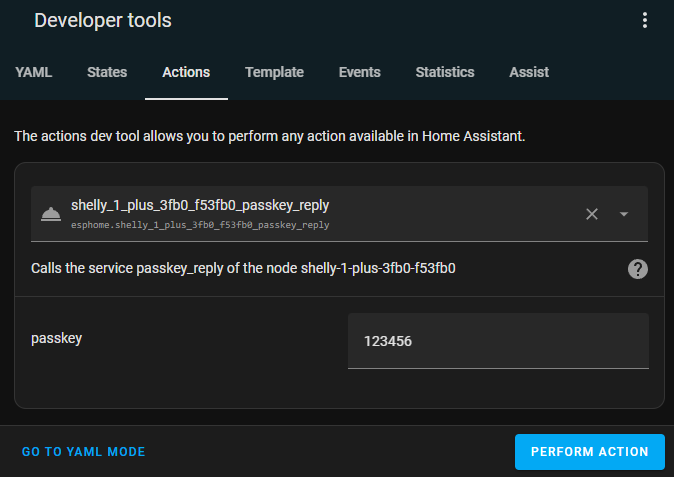
Task: Click the GO TO YAML MODE link
Action: point(84,452)
